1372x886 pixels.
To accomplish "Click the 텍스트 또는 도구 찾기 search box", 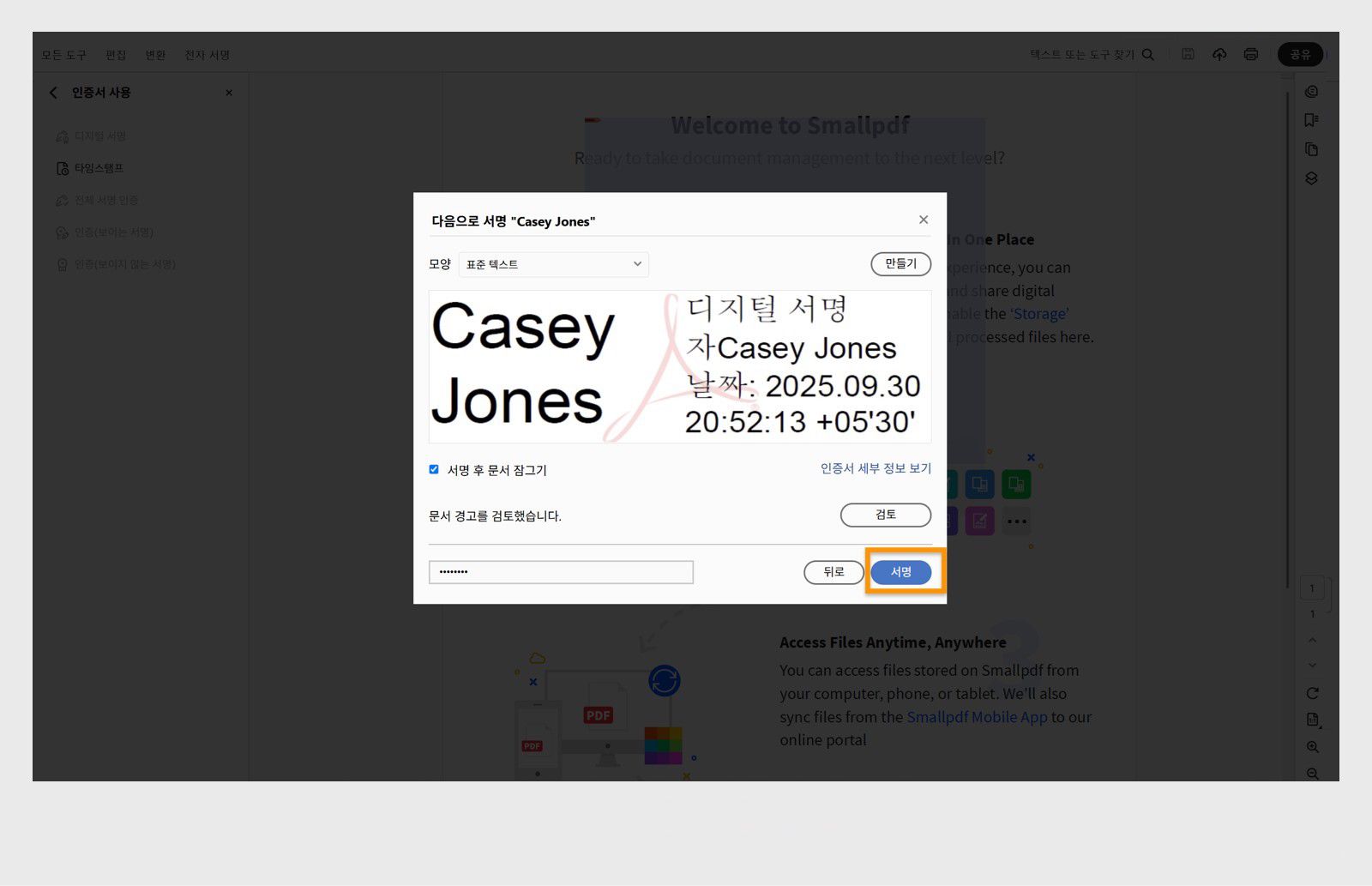I will pyautogui.click(x=1082, y=55).
